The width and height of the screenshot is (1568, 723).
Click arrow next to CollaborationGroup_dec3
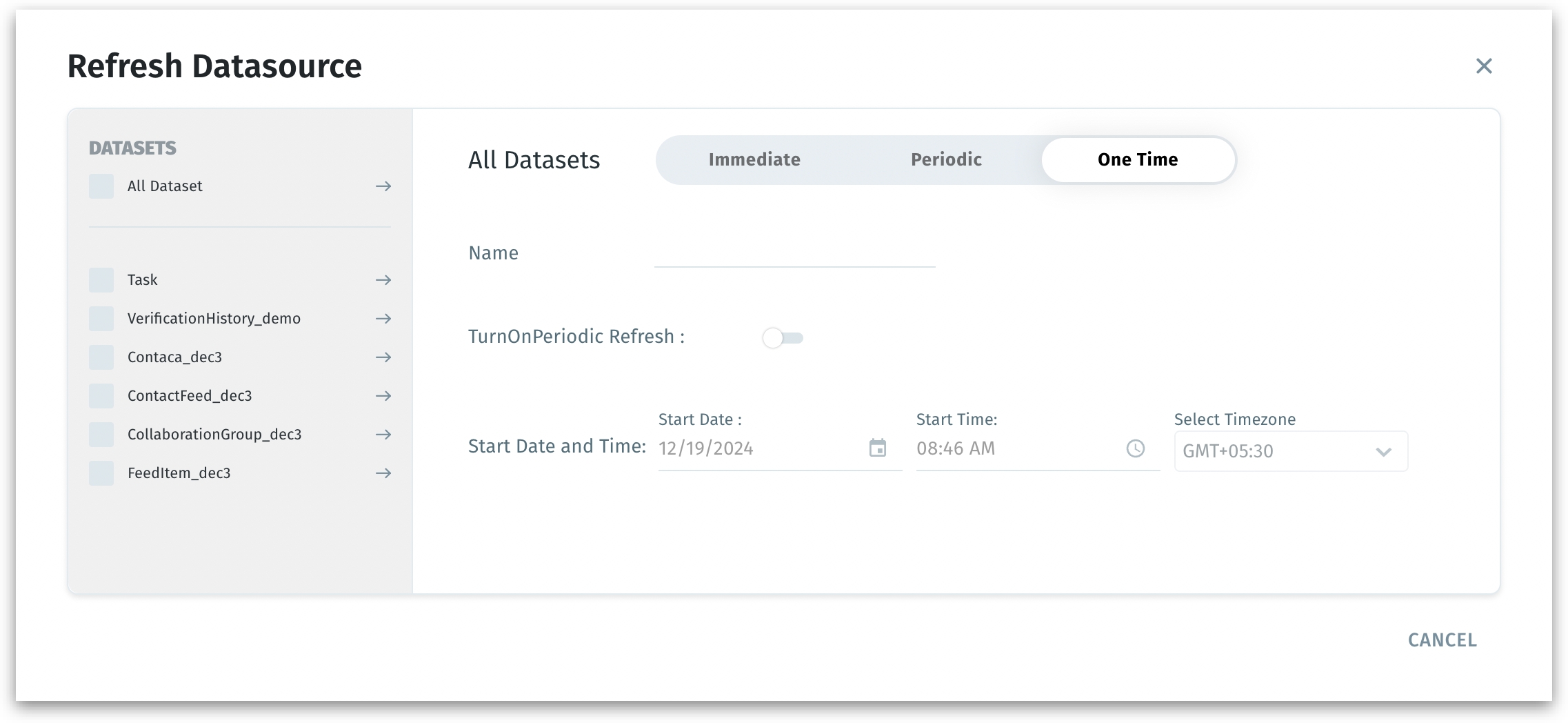(x=383, y=435)
